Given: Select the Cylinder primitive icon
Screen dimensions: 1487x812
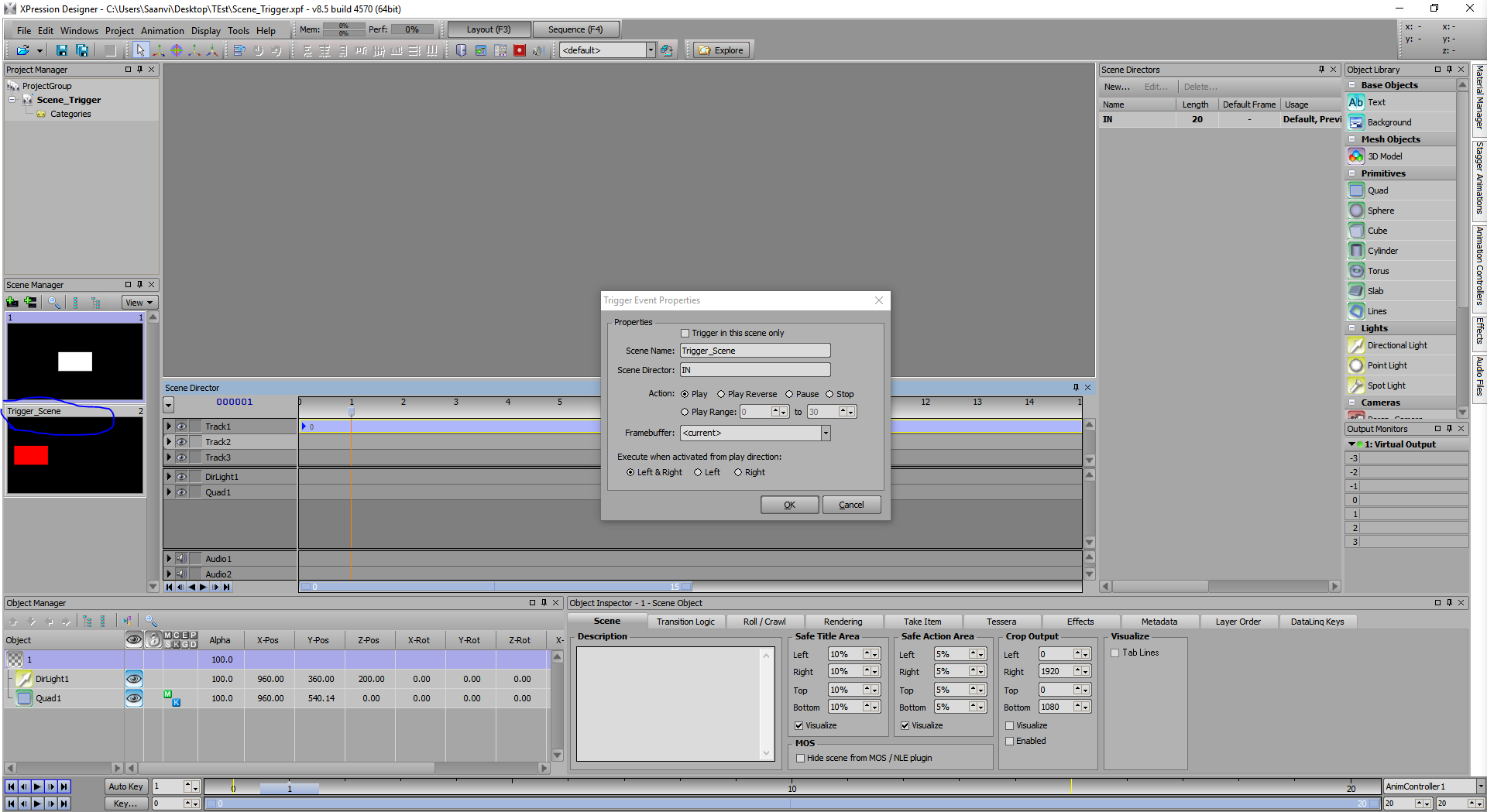Looking at the screenshot, I should [1356, 251].
